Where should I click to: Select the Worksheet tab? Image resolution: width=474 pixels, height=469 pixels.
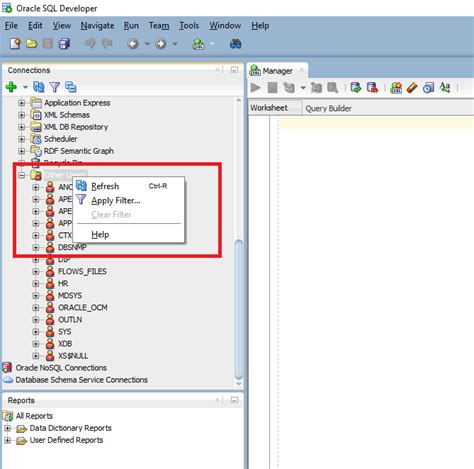[269, 108]
